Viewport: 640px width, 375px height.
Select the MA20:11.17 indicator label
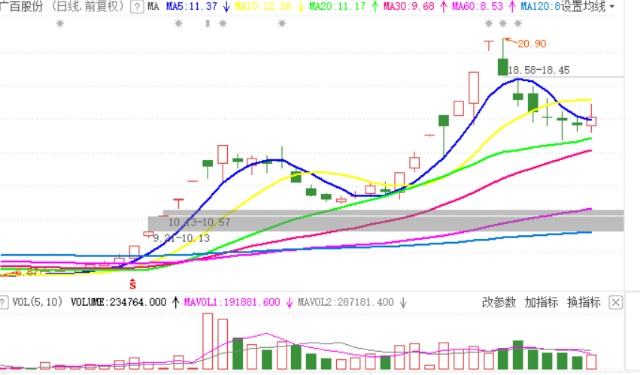(338, 7)
